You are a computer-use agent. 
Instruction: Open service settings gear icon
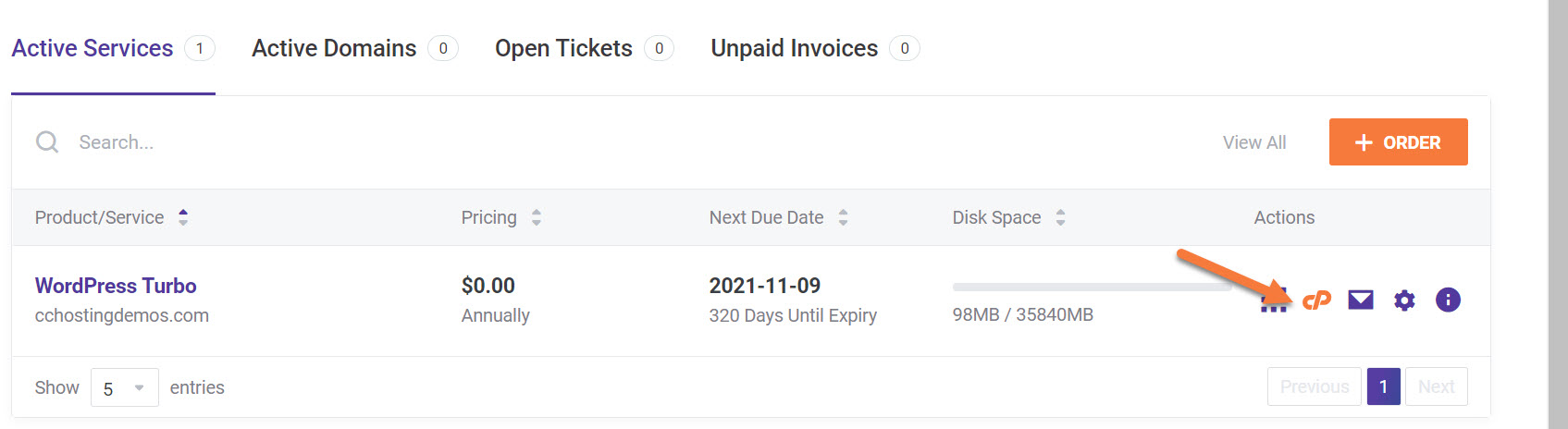pyautogui.click(x=1404, y=300)
